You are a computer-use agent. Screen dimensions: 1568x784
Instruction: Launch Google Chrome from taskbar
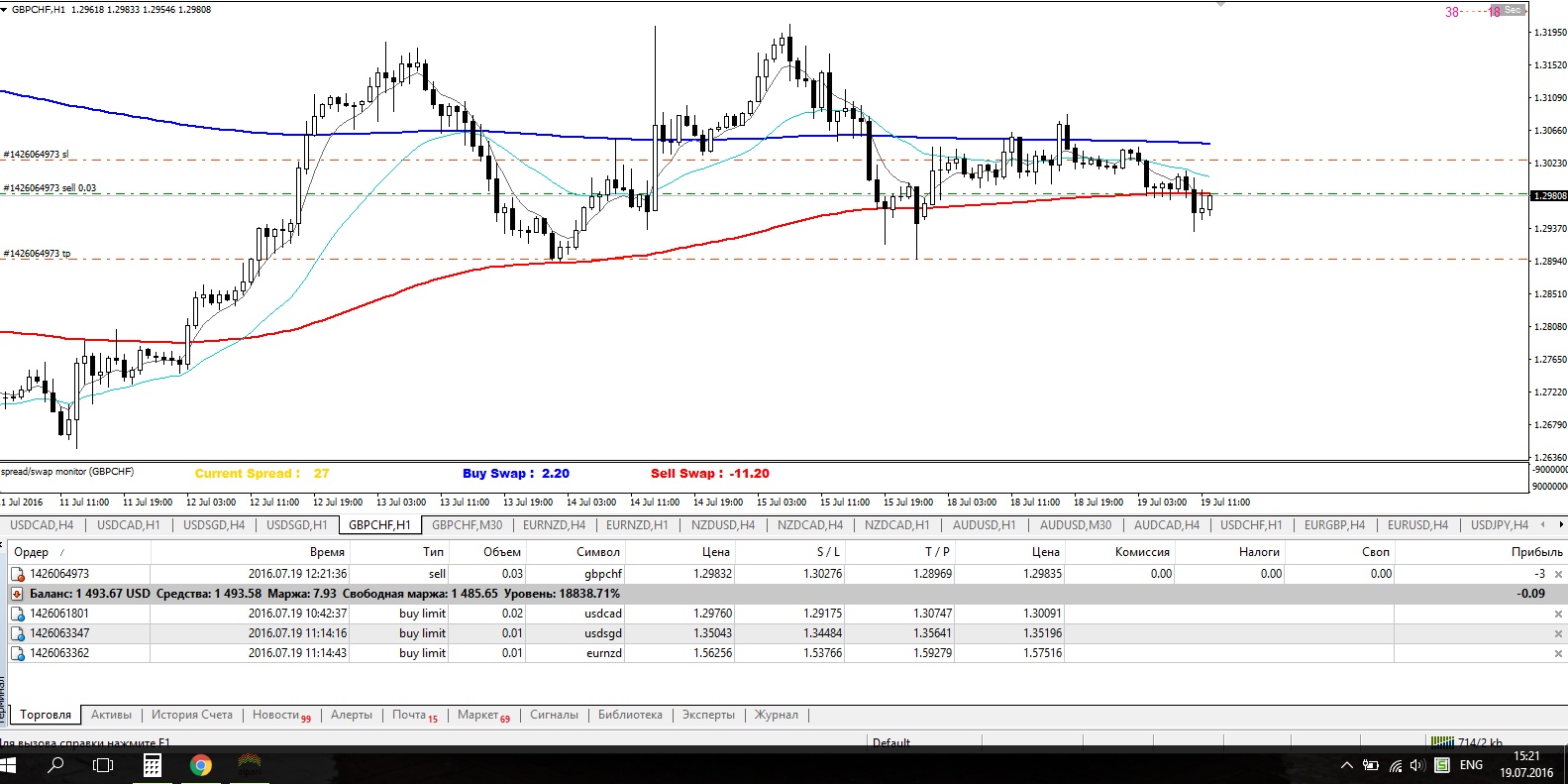click(x=201, y=765)
